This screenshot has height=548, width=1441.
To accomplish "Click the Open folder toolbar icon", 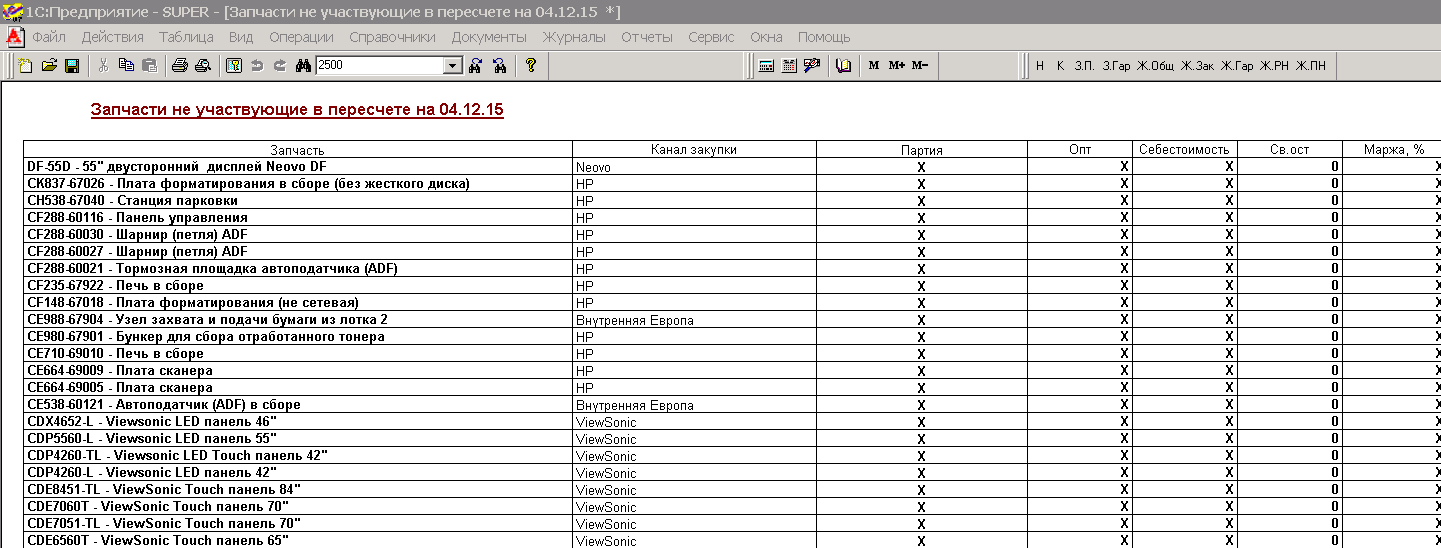I will [48, 66].
